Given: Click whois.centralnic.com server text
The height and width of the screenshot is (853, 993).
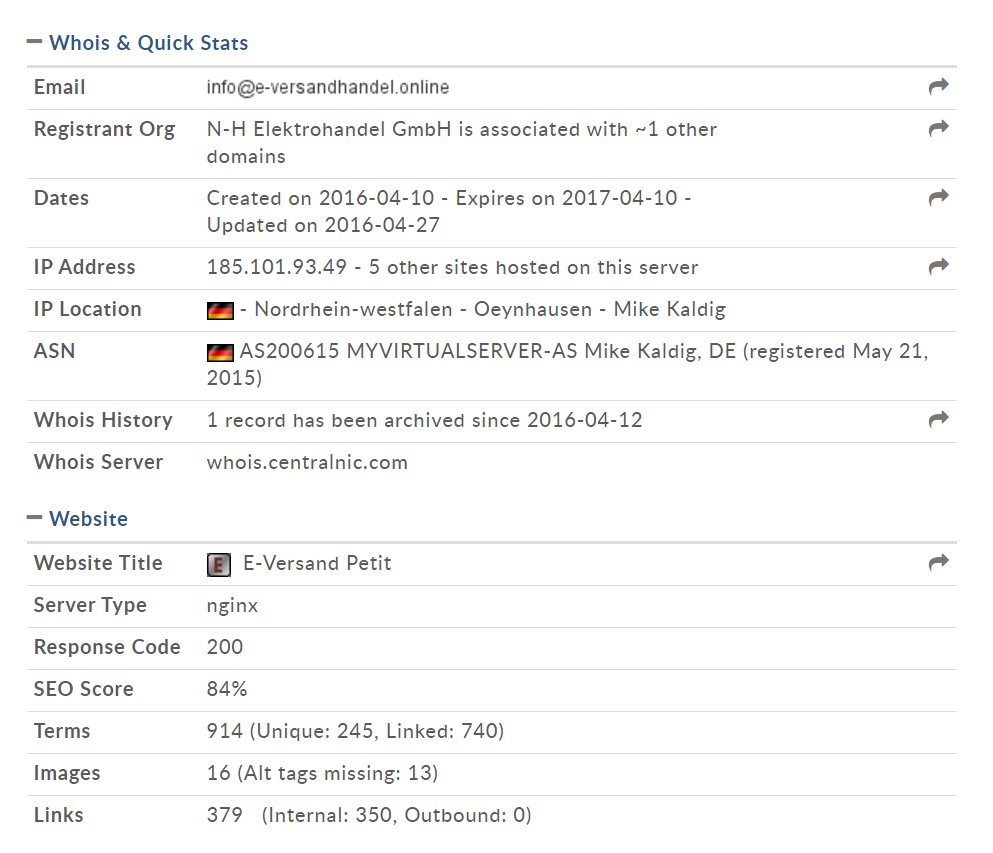Looking at the screenshot, I should (x=307, y=462).
